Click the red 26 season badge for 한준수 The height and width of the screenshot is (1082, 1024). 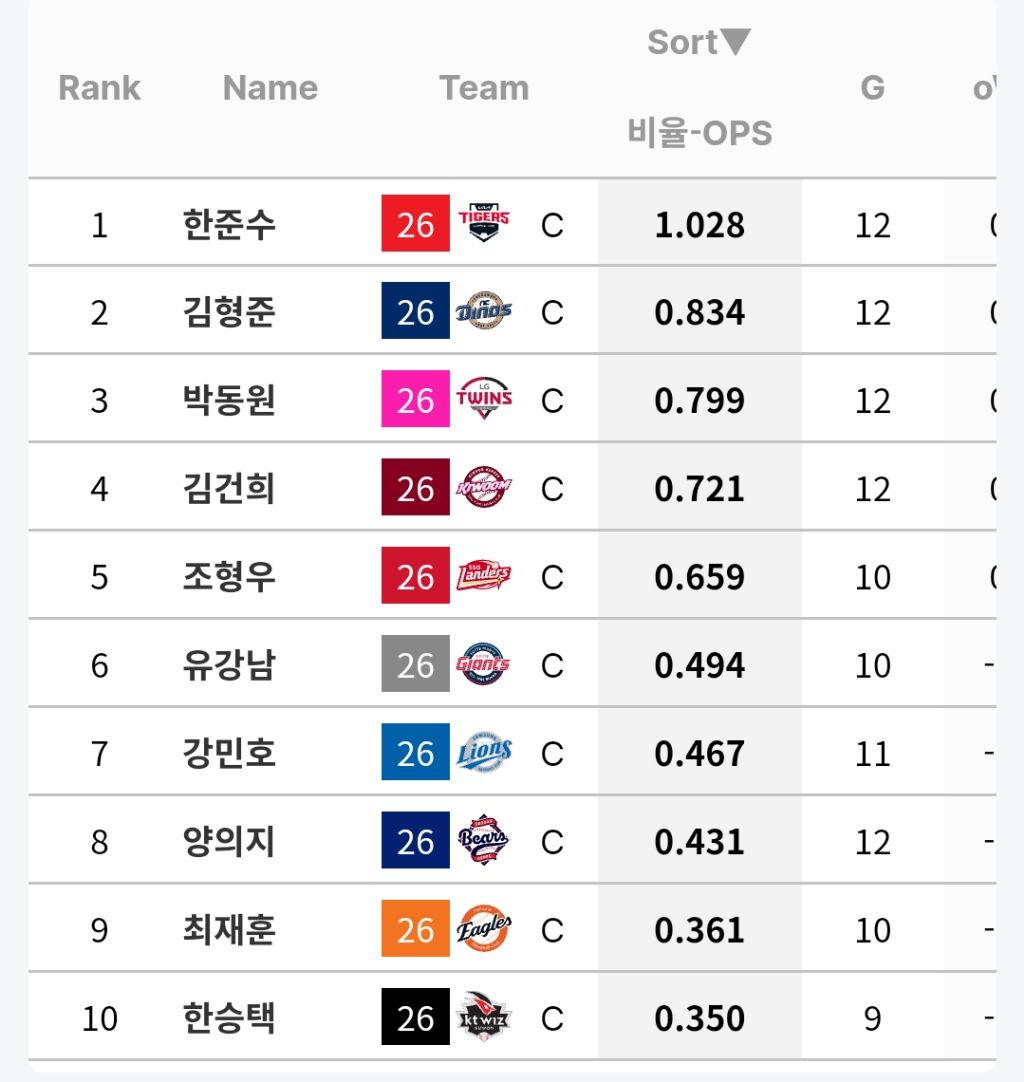click(x=415, y=223)
